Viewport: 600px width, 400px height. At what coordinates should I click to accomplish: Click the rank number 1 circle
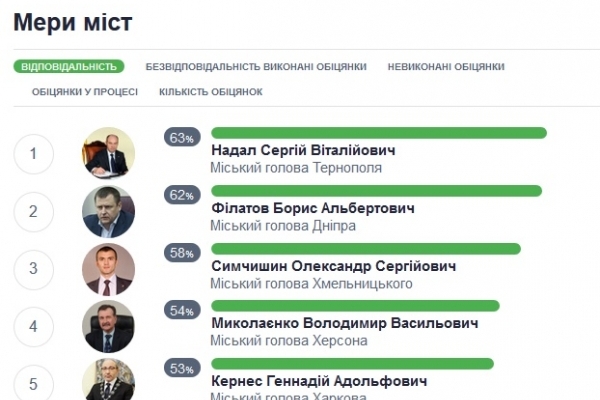coord(34,154)
